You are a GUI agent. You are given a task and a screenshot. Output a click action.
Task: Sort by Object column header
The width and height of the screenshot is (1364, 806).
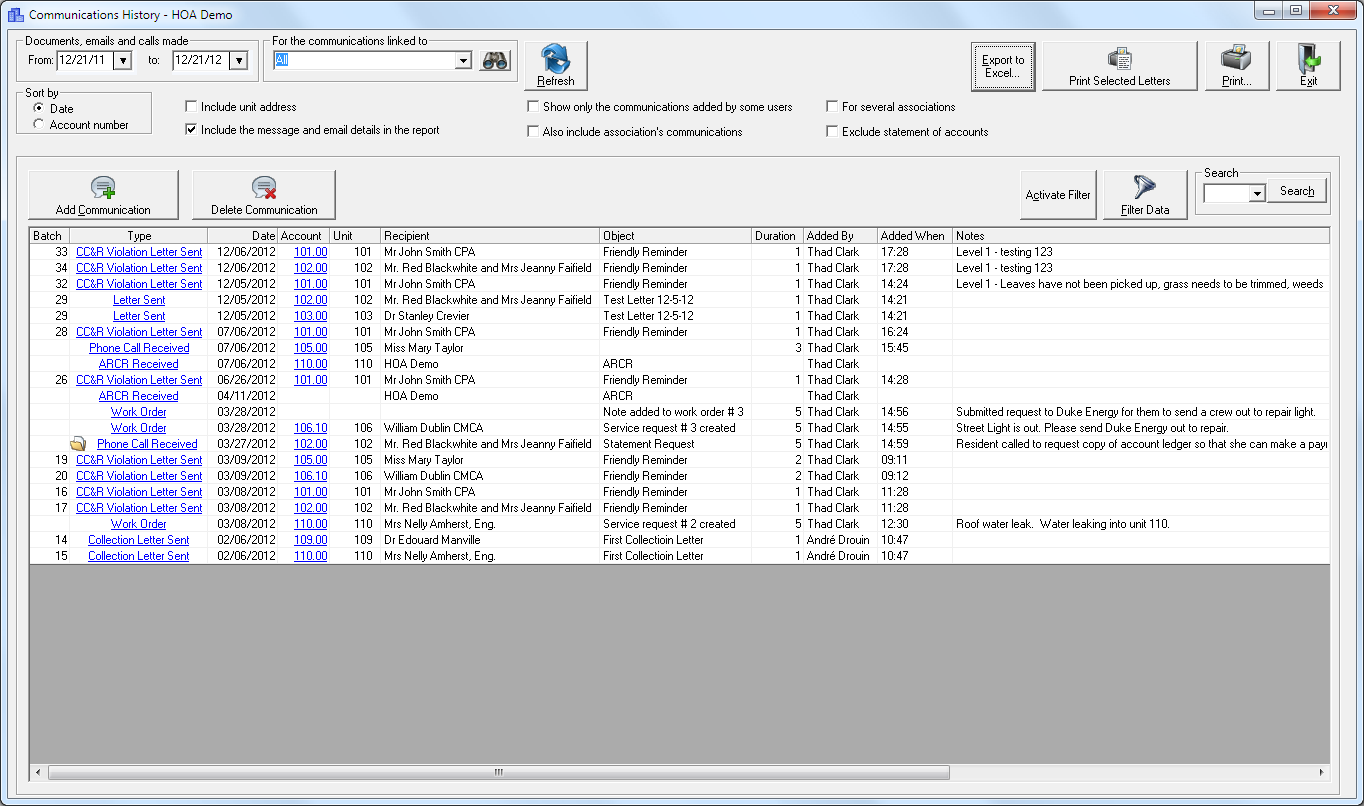click(x=676, y=236)
